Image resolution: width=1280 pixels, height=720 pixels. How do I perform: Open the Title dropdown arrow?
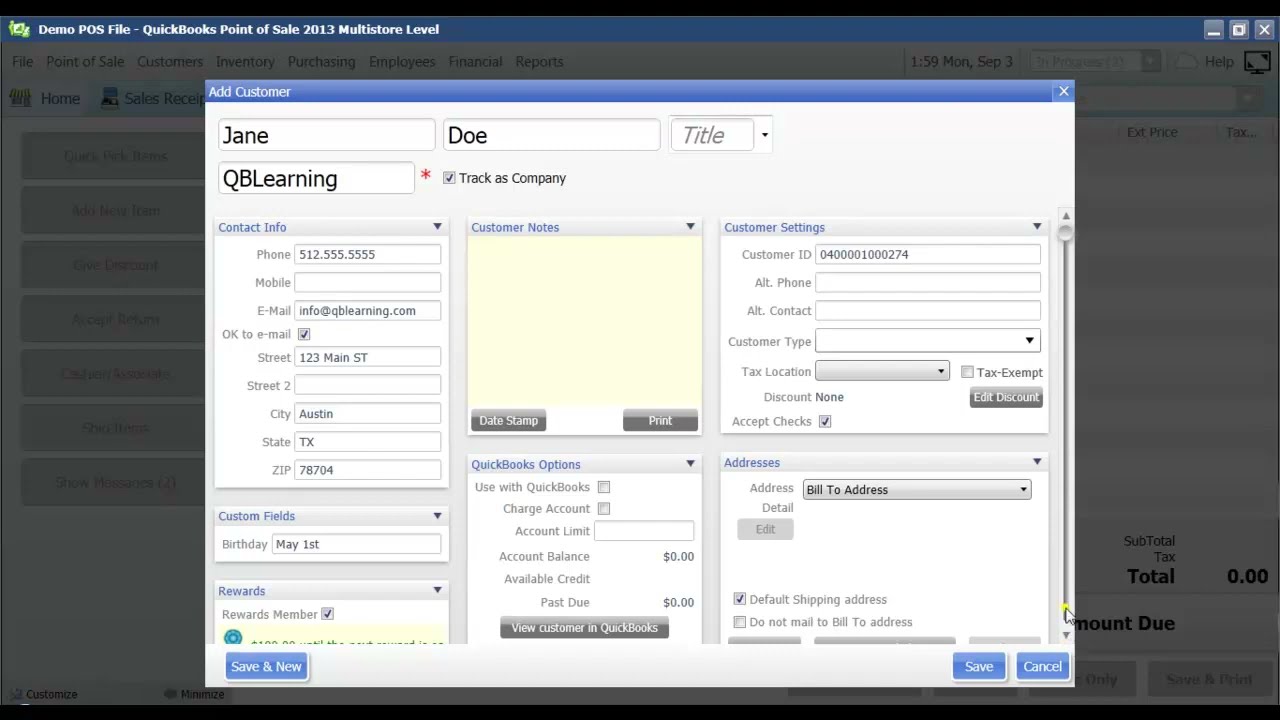coord(764,135)
